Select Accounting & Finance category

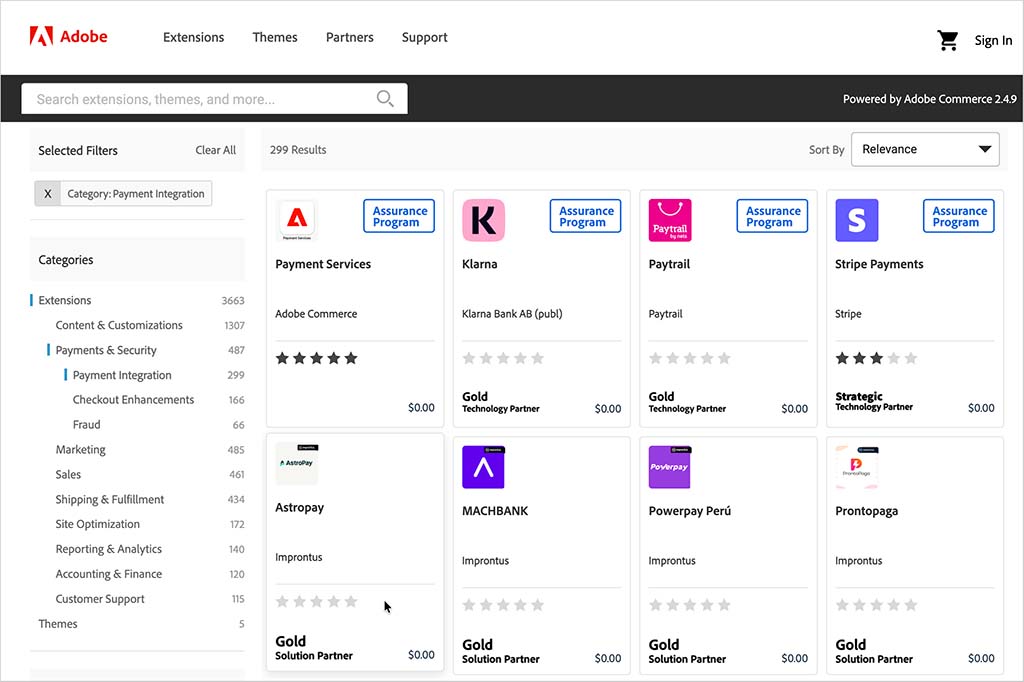(108, 574)
